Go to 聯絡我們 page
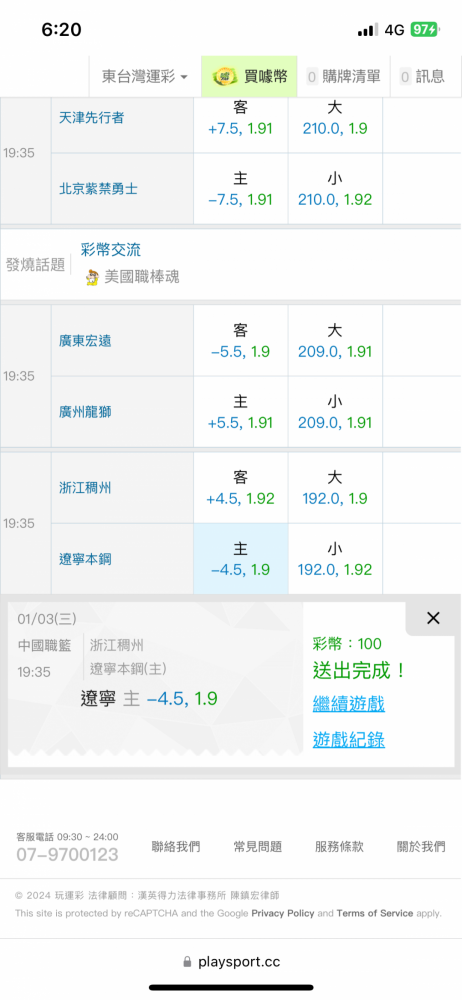The height and width of the screenshot is (1000, 462). [x=175, y=846]
